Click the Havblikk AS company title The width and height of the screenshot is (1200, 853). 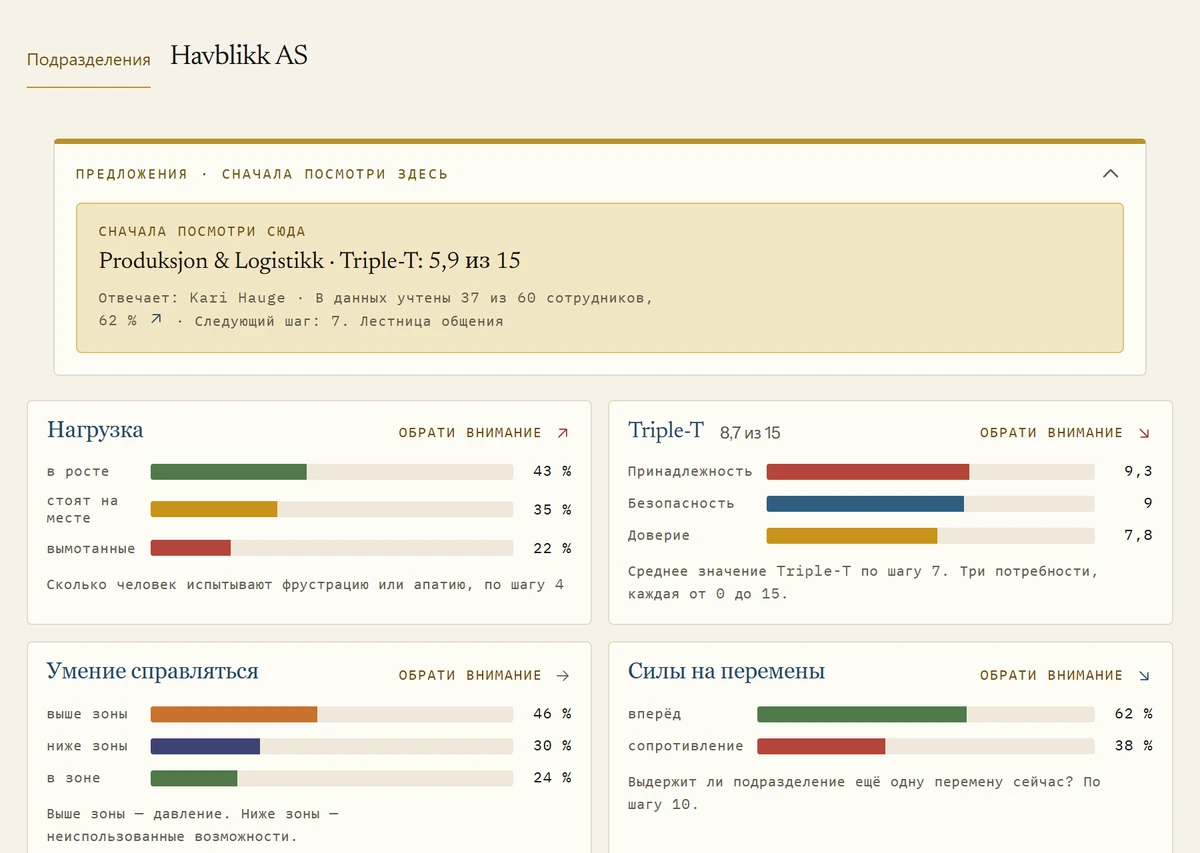pos(239,56)
